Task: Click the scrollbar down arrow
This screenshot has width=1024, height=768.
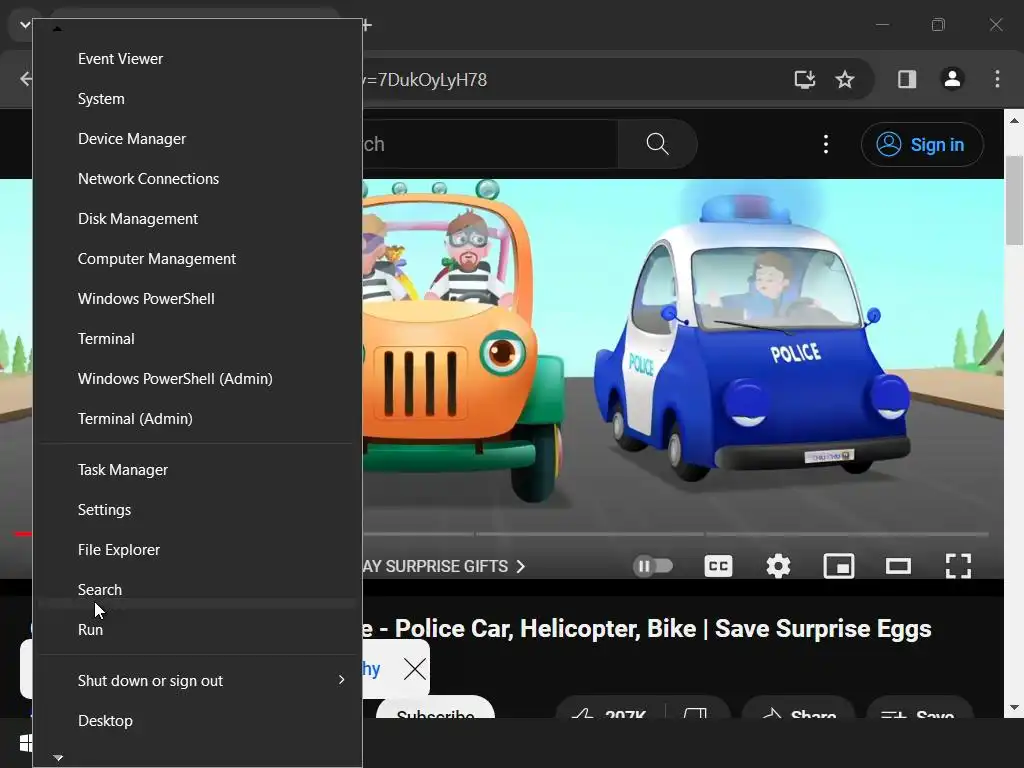Action: tap(1014, 707)
